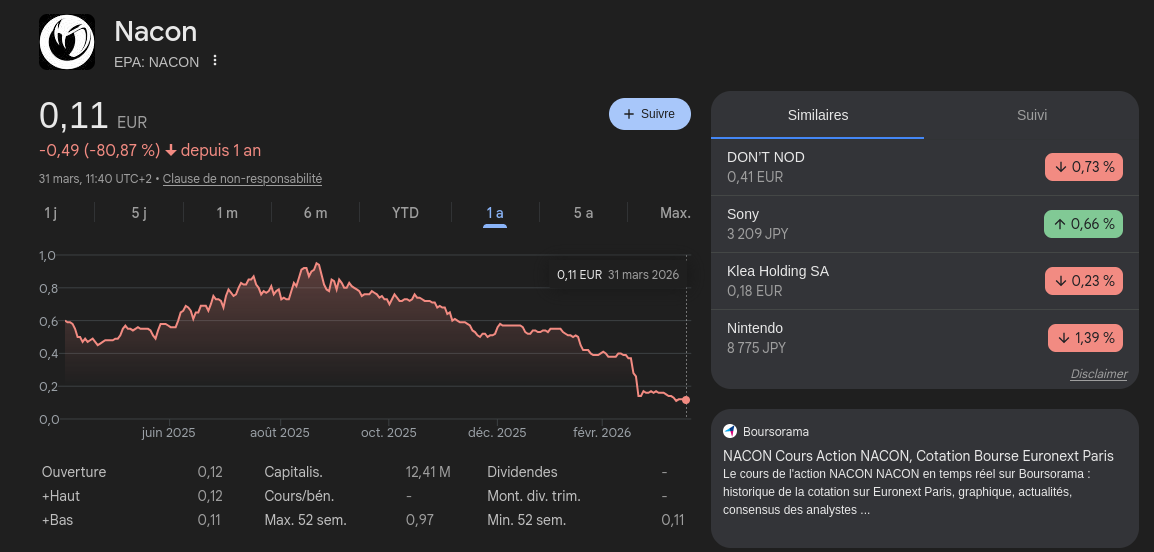Switch to the Suivi tab

1031,115
